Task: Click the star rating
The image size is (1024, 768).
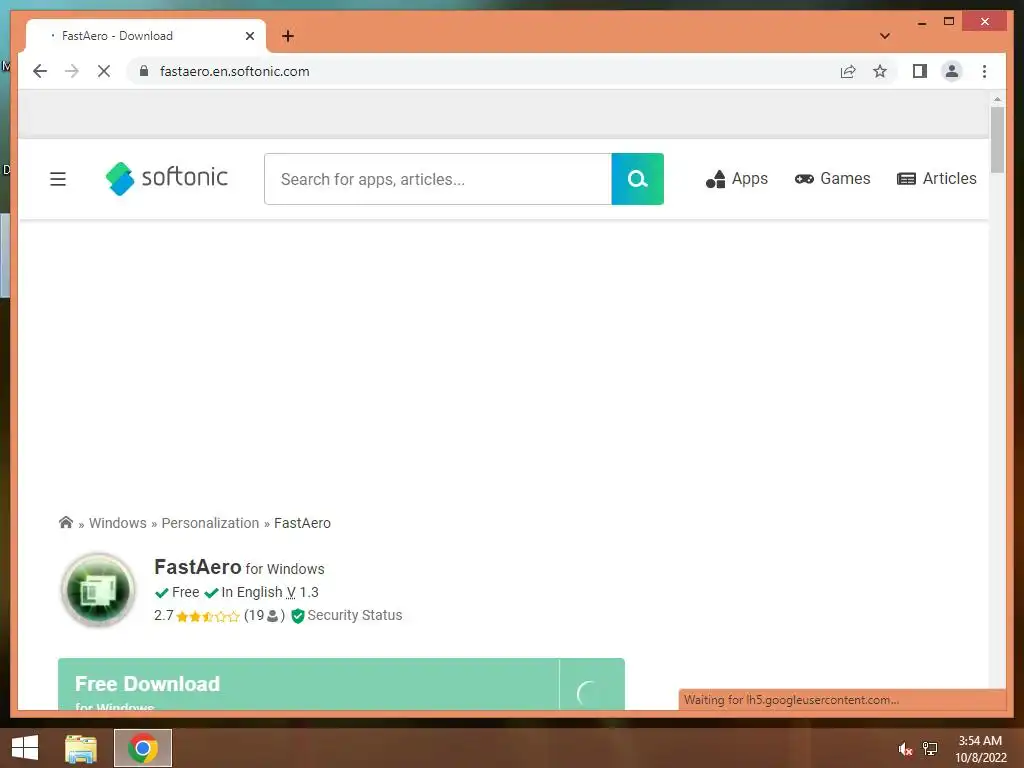Action: tap(208, 616)
